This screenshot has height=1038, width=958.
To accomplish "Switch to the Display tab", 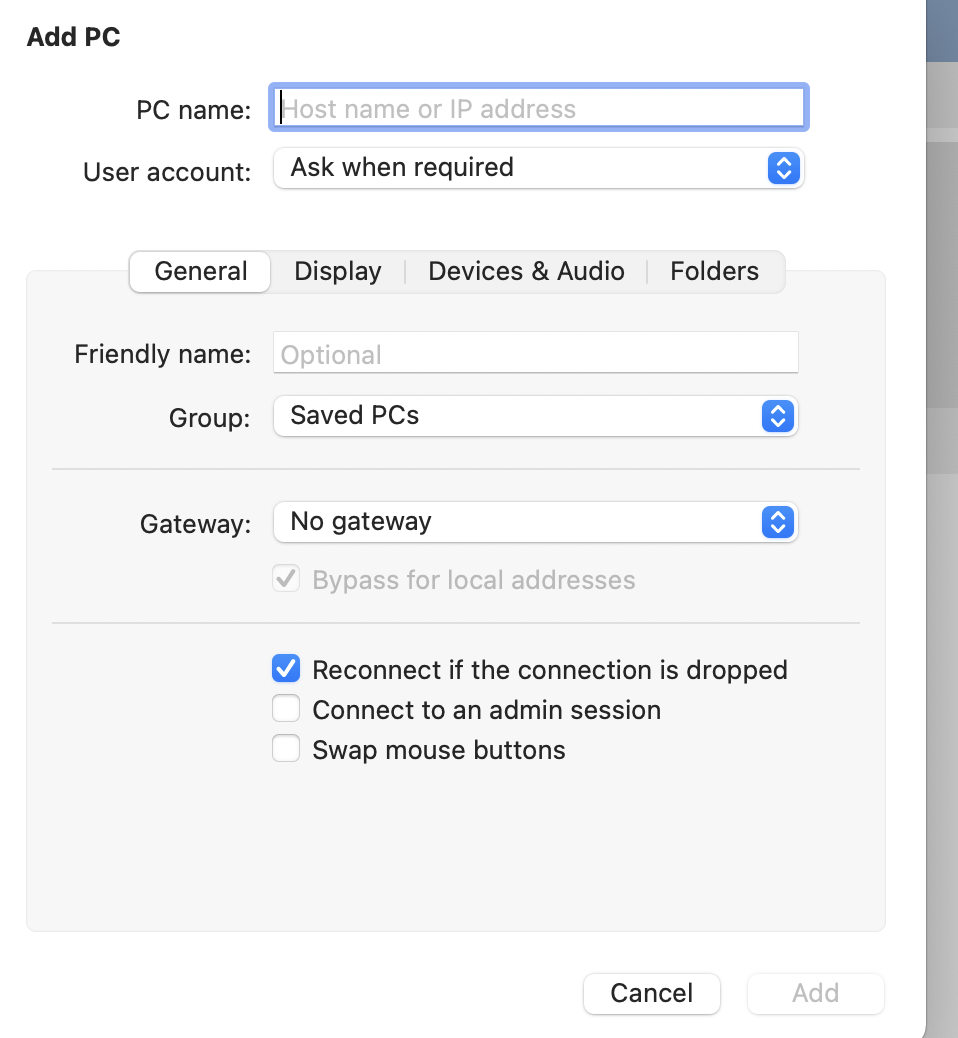I will 338,272.
